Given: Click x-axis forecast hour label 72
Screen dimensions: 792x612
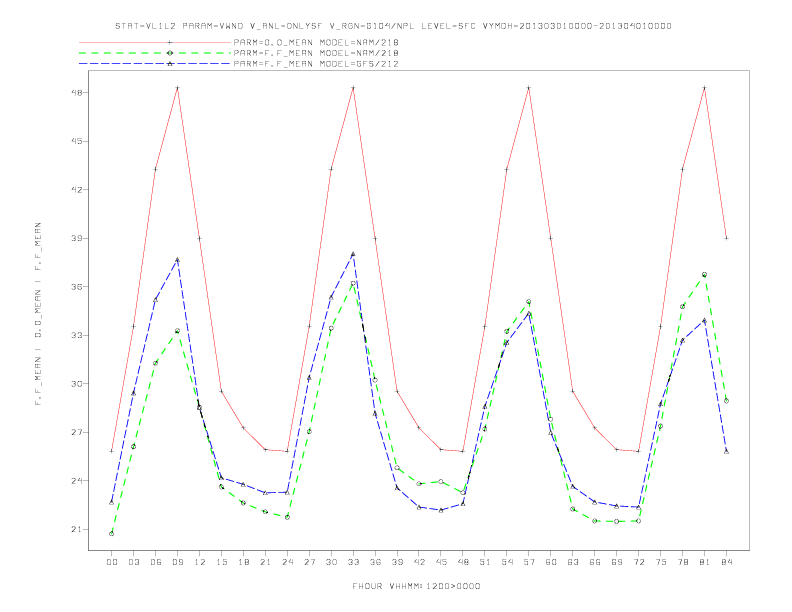Looking at the screenshot, I should pyautogui.click(x=638, y=562).
